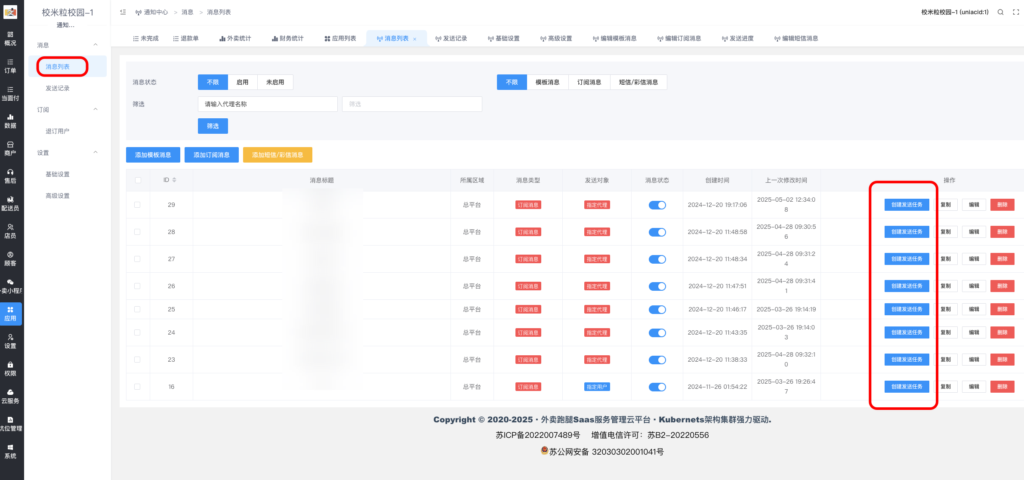Open 顾客 in the dark sidebar
The image size is (1024, 480).
[x=10, y=258]
